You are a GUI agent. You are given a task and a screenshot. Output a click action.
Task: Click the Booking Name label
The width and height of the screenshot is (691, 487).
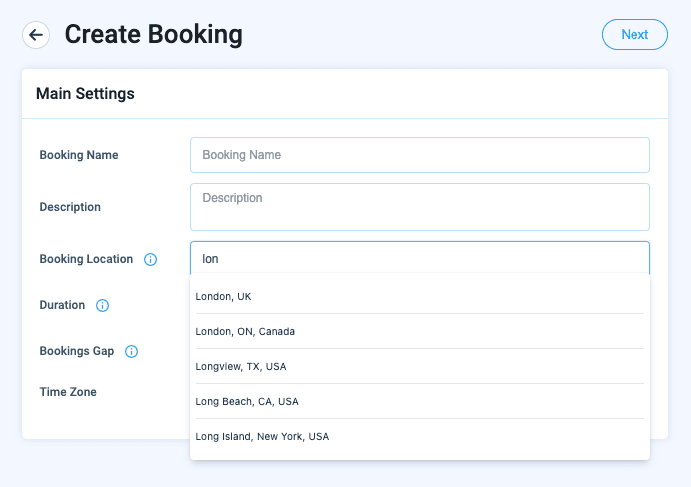79,155
